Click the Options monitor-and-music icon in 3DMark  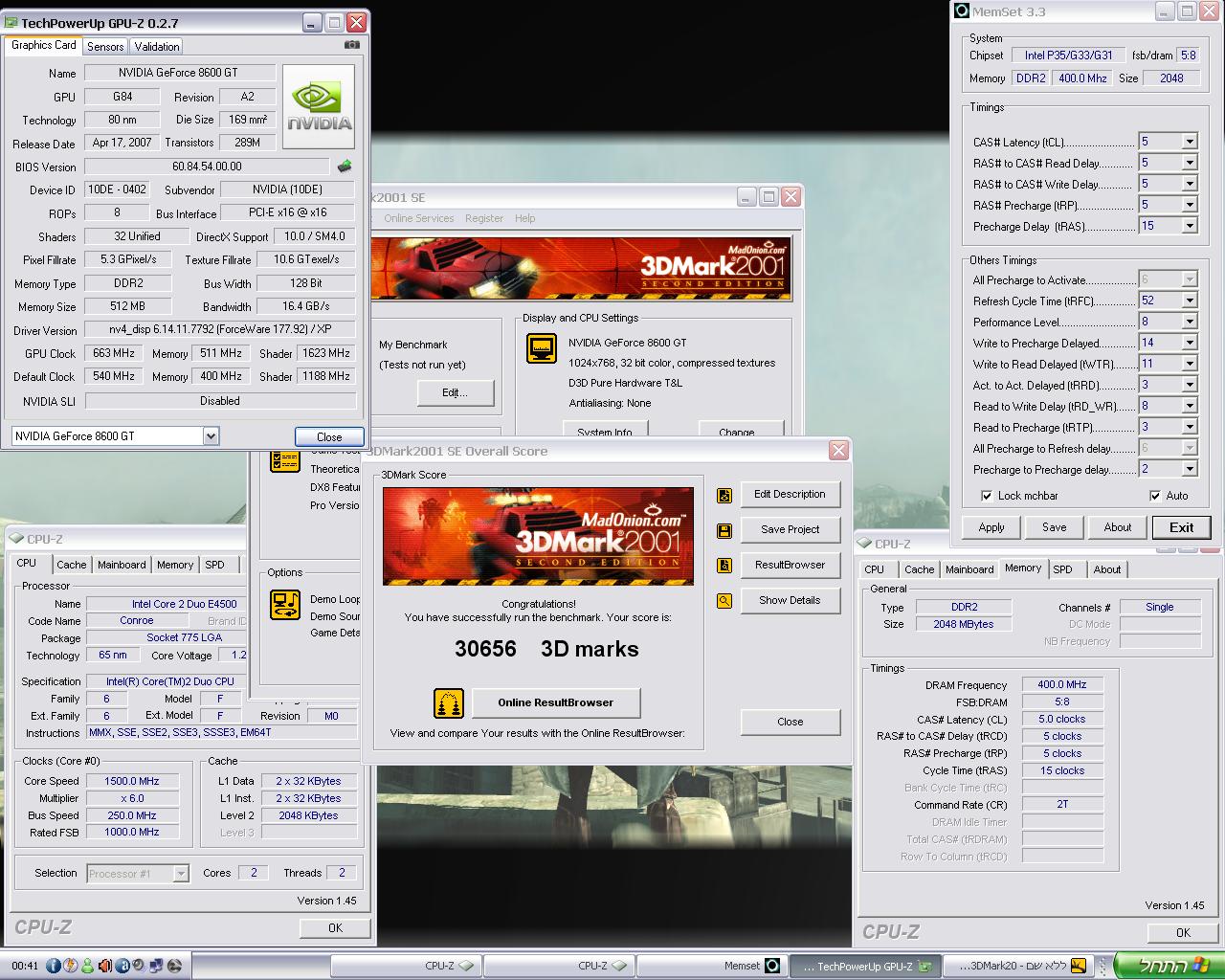tap(285, 605)
